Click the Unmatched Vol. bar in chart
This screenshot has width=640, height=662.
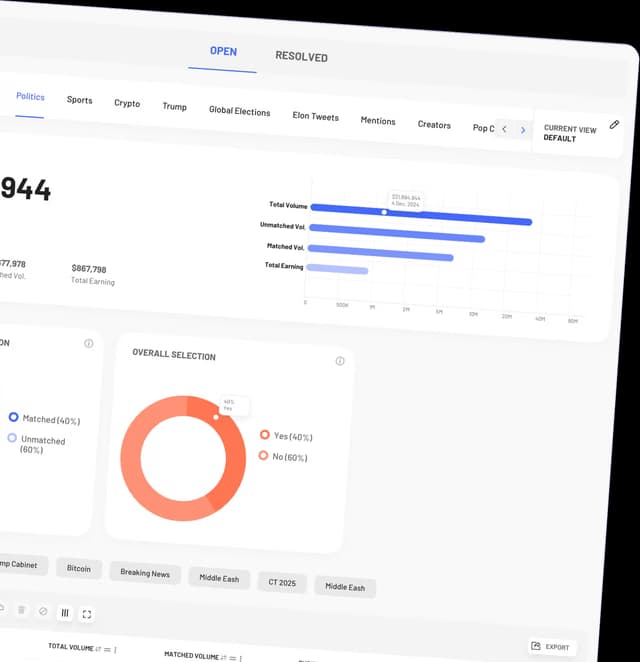397,233
